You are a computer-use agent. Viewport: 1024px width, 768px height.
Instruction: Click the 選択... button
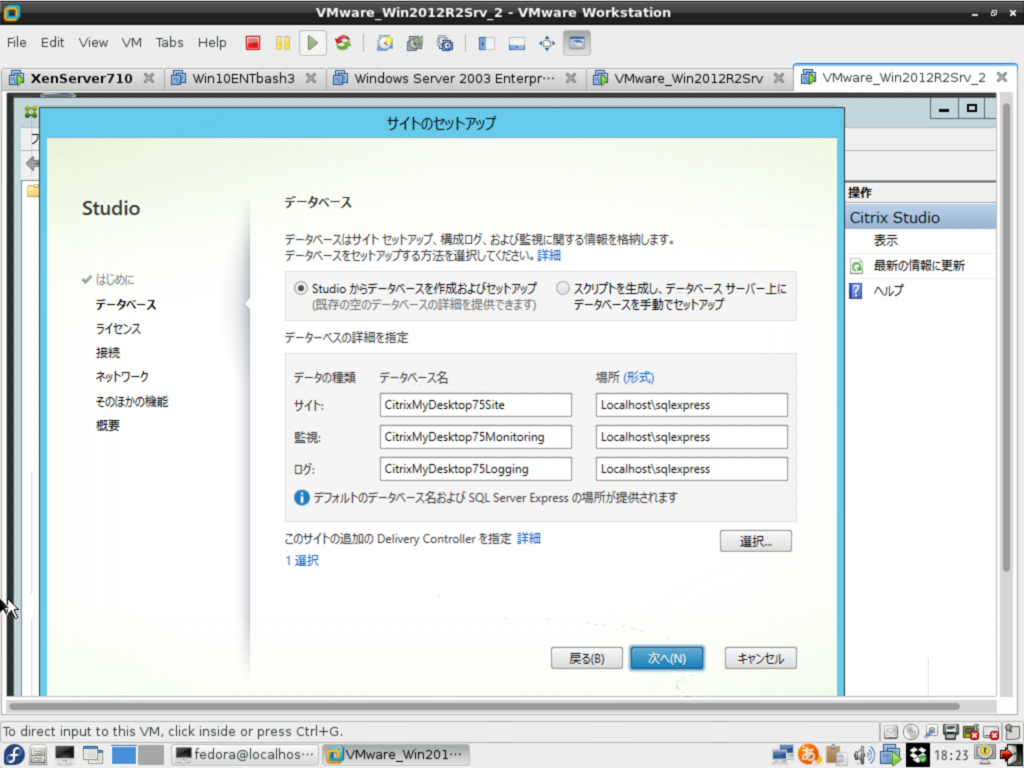click(x=756, y=541)
